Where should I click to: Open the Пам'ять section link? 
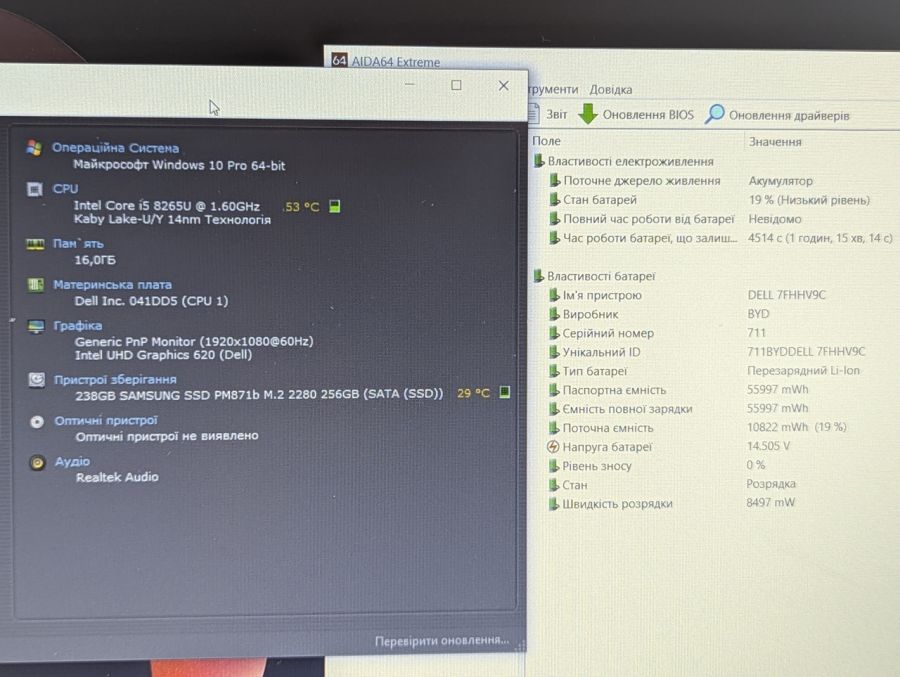[78, 243]
